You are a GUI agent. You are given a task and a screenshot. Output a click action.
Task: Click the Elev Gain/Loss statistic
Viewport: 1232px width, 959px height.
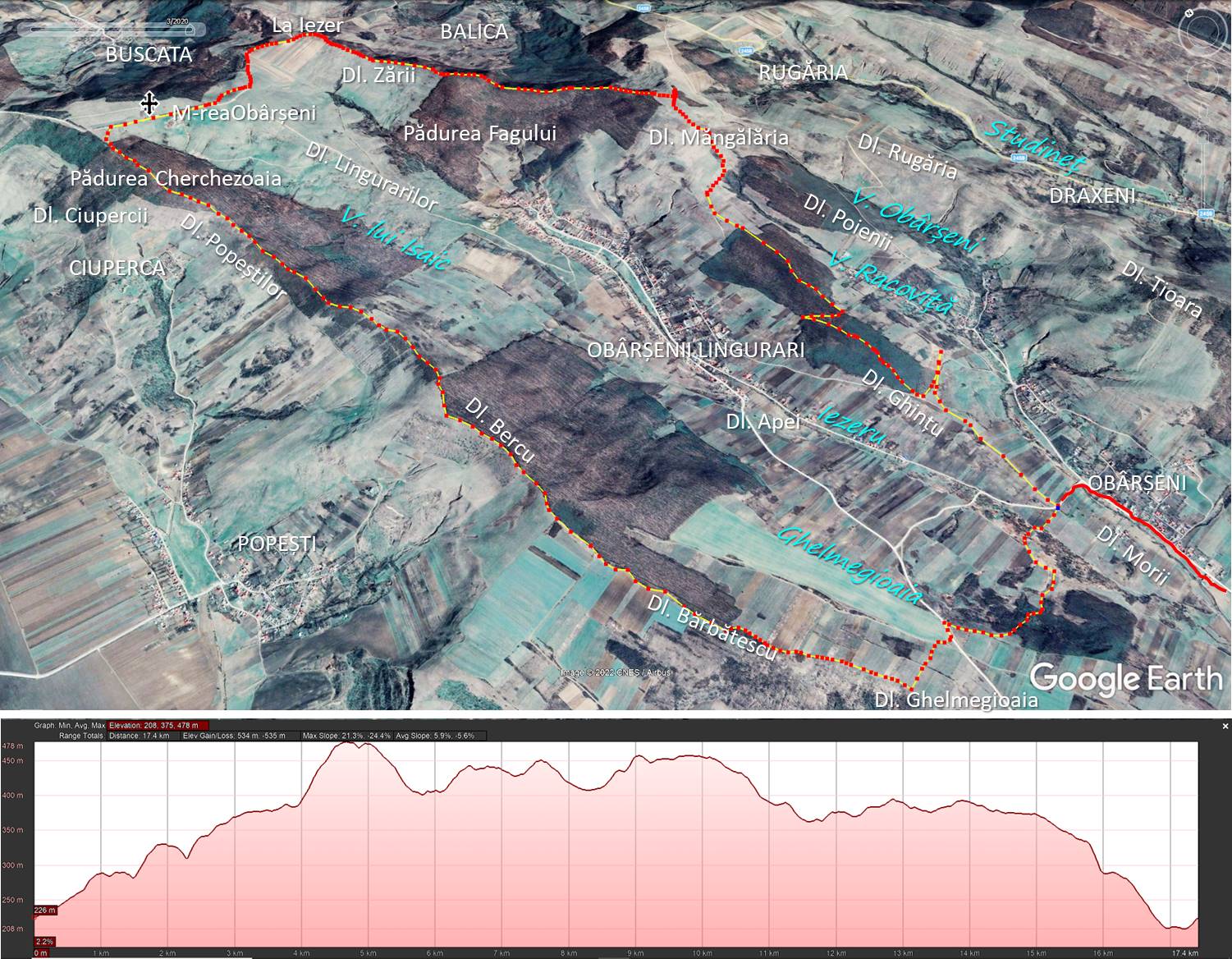(234, 736)
